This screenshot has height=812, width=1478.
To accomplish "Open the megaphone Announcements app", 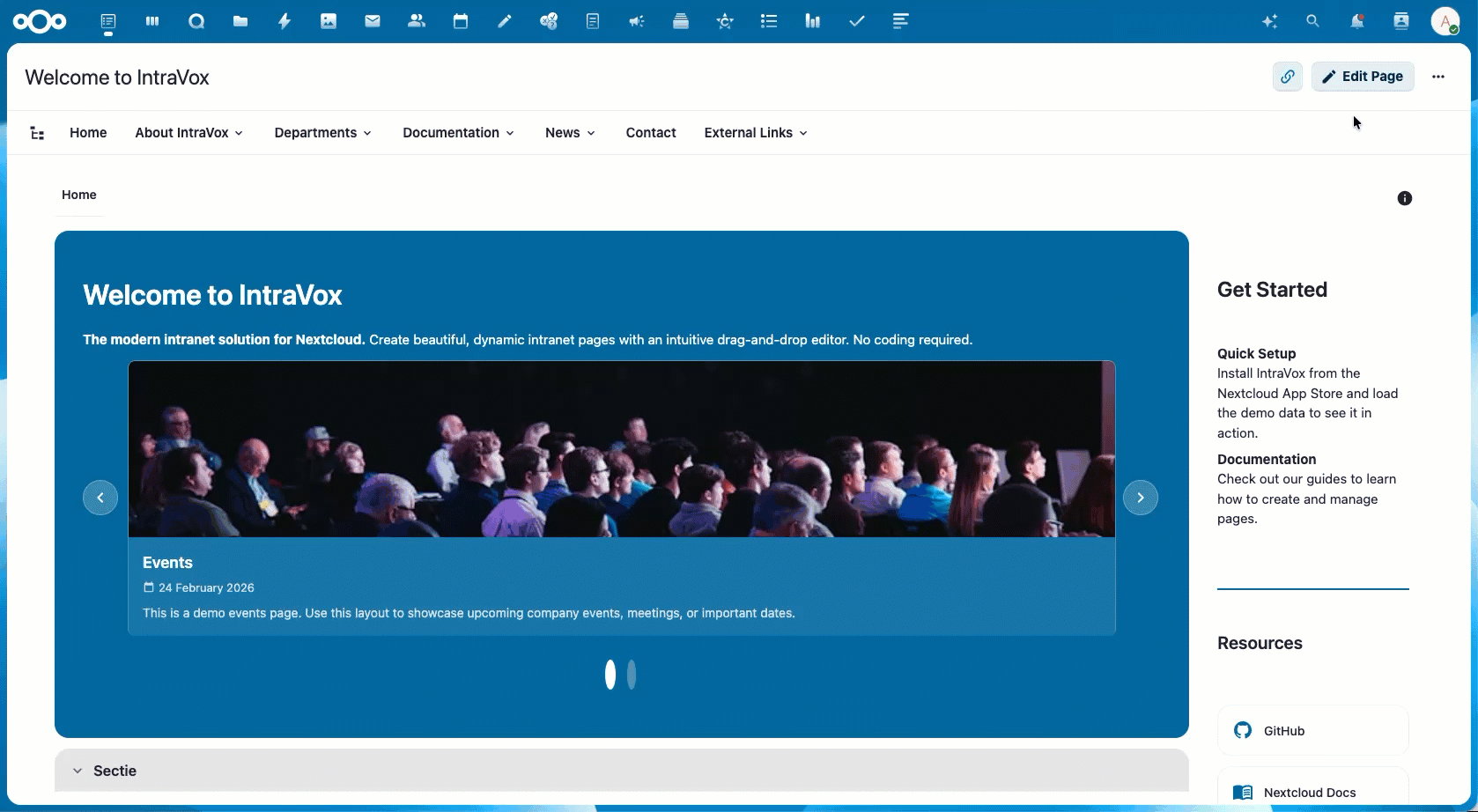I will click(637, 21).
